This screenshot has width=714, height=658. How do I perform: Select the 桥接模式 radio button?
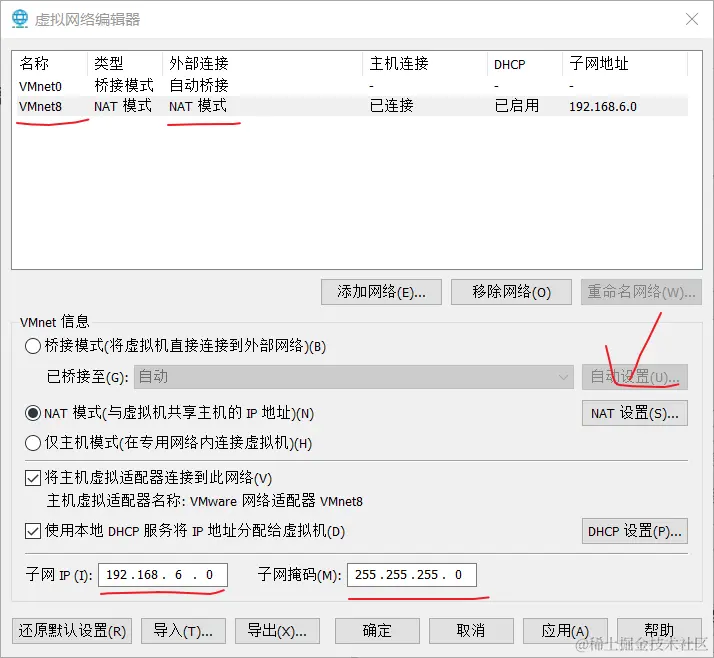pos(33,346)
